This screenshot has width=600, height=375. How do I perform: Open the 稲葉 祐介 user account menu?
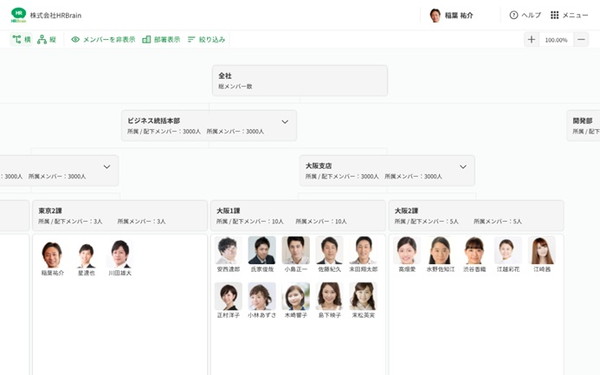[x=451, y=15]
